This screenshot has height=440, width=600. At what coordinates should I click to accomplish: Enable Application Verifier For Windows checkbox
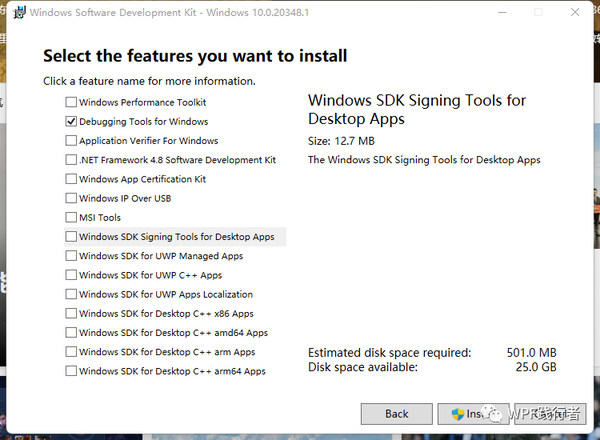tap(71, 140)
